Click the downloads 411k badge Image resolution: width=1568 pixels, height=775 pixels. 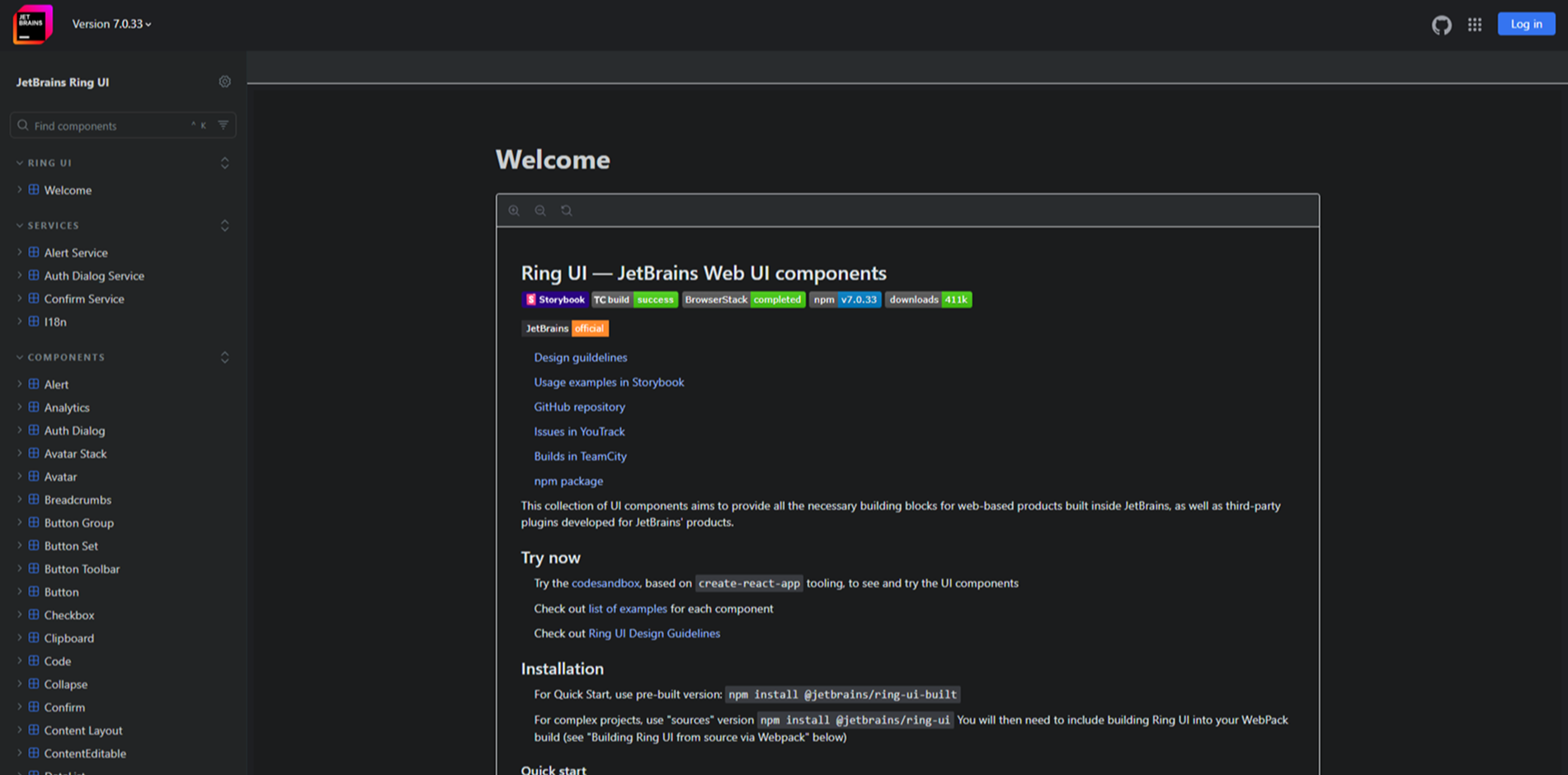point(928,299)
